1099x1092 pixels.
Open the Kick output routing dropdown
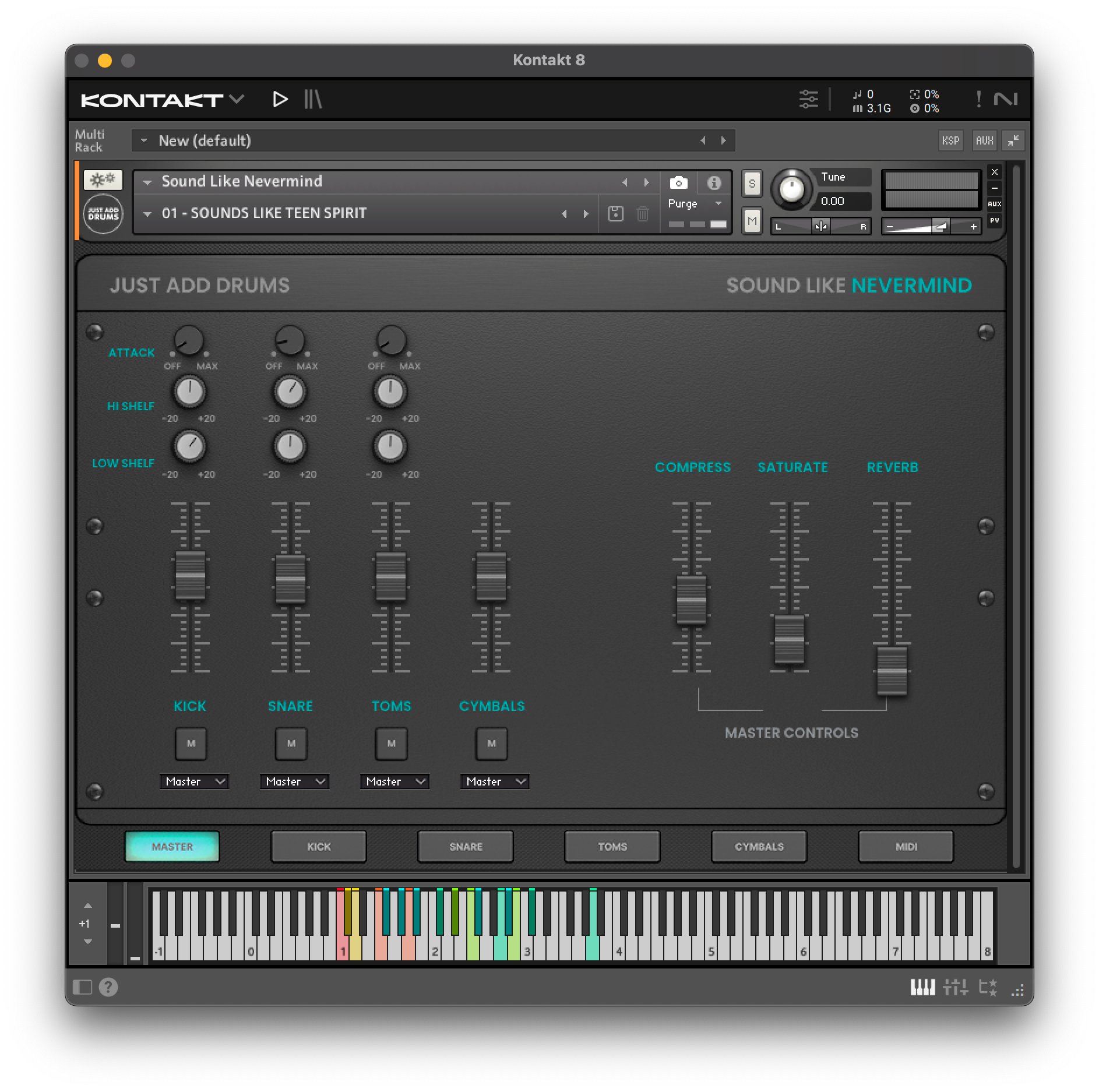pyautogui.click(x=194, y=781)
